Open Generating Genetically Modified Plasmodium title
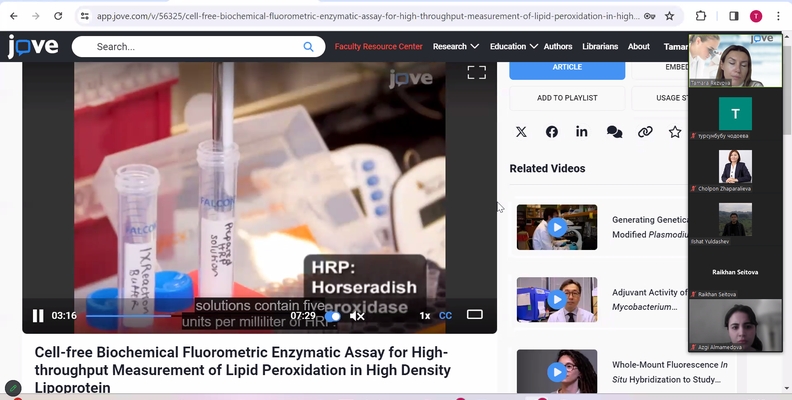792x400 pixels. tap(650, 227)
